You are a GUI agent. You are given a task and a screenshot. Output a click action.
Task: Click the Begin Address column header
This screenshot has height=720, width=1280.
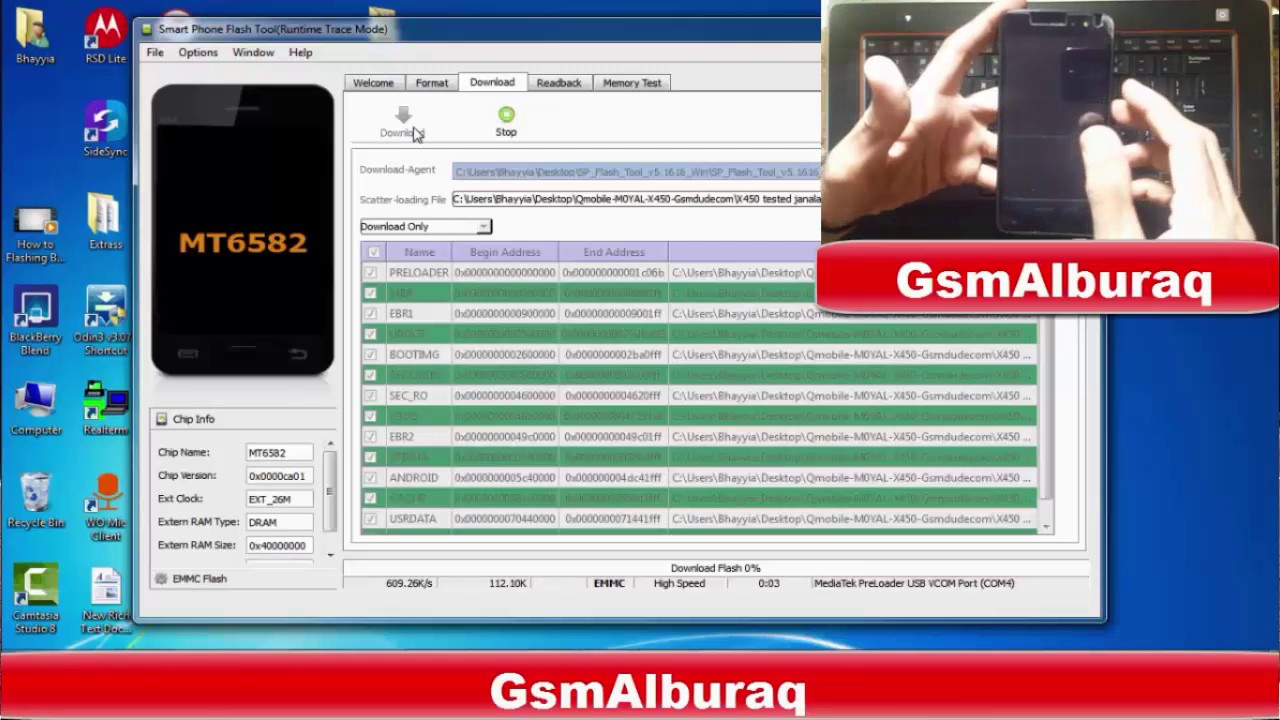point(505,253)
